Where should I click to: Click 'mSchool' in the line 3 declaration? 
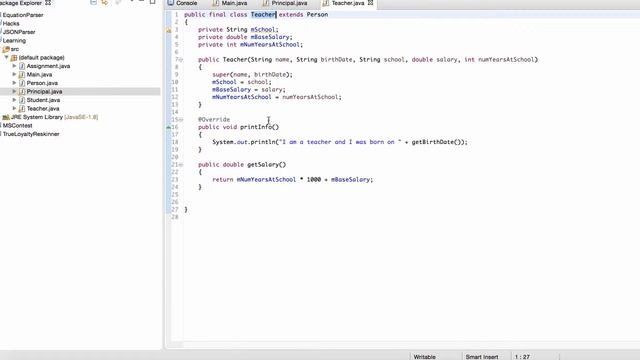click(263, 30)
